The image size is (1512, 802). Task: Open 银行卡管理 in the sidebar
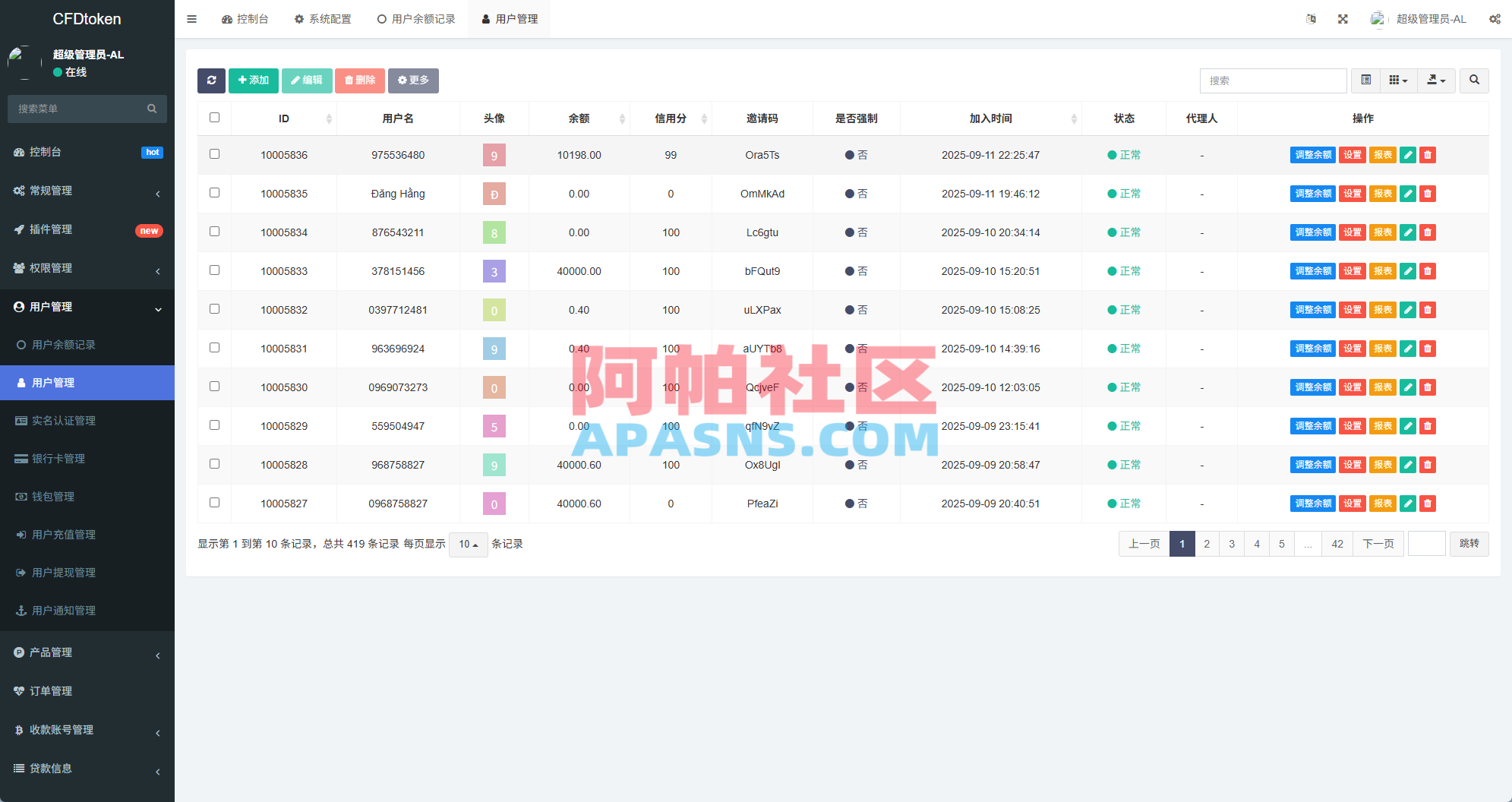coord(87,459)
